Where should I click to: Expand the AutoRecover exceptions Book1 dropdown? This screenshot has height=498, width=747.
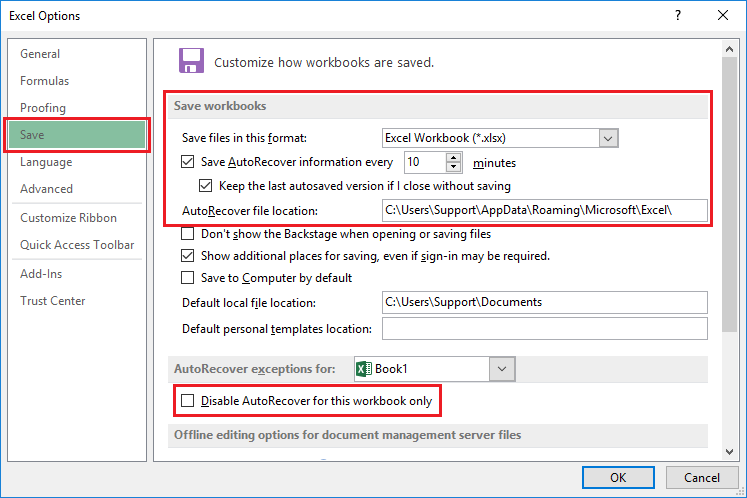(x=502, y=369)
